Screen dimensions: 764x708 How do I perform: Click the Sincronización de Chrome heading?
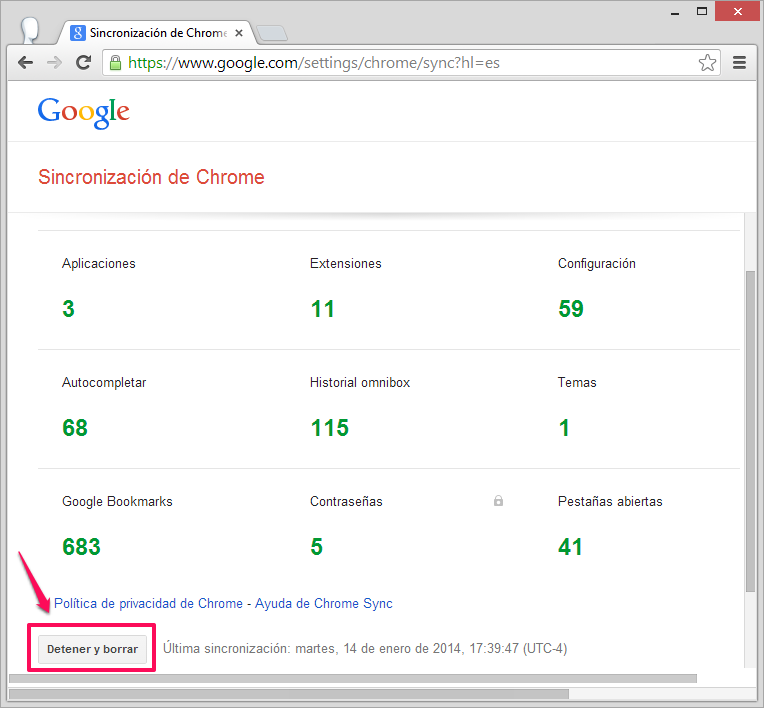tap(151, 177)
